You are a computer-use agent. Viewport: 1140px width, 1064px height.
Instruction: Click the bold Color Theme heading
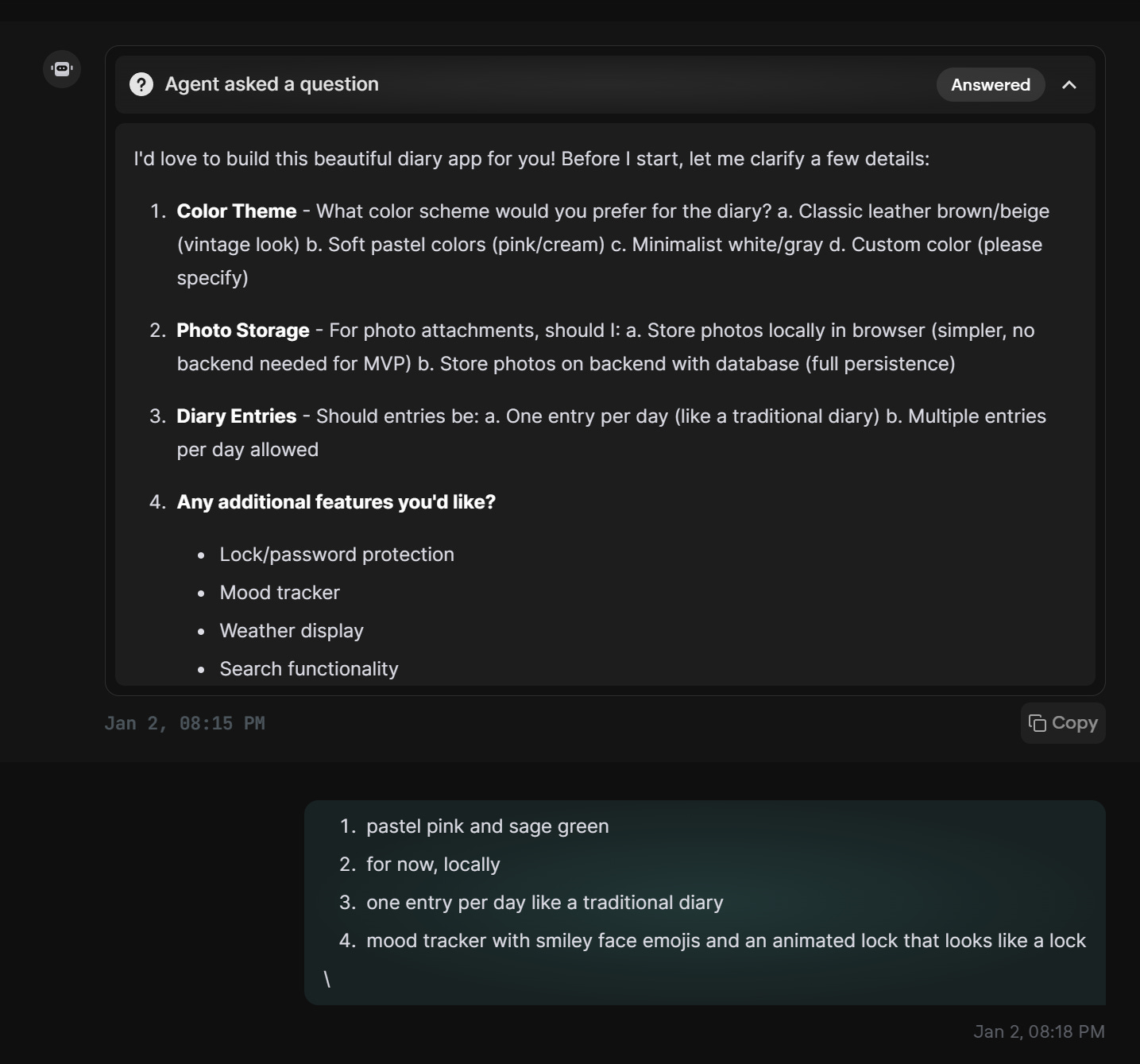pyautogui.click(x=236, y=211)
